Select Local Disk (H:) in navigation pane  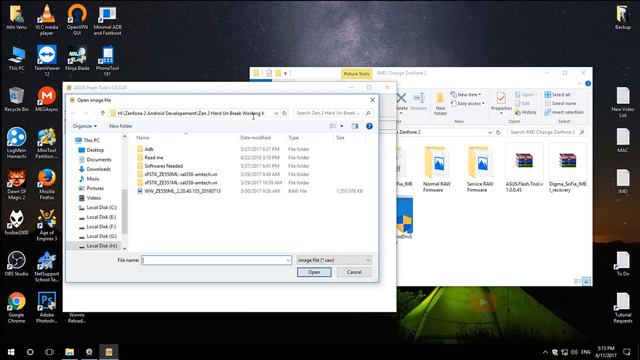tap(97, 246)
